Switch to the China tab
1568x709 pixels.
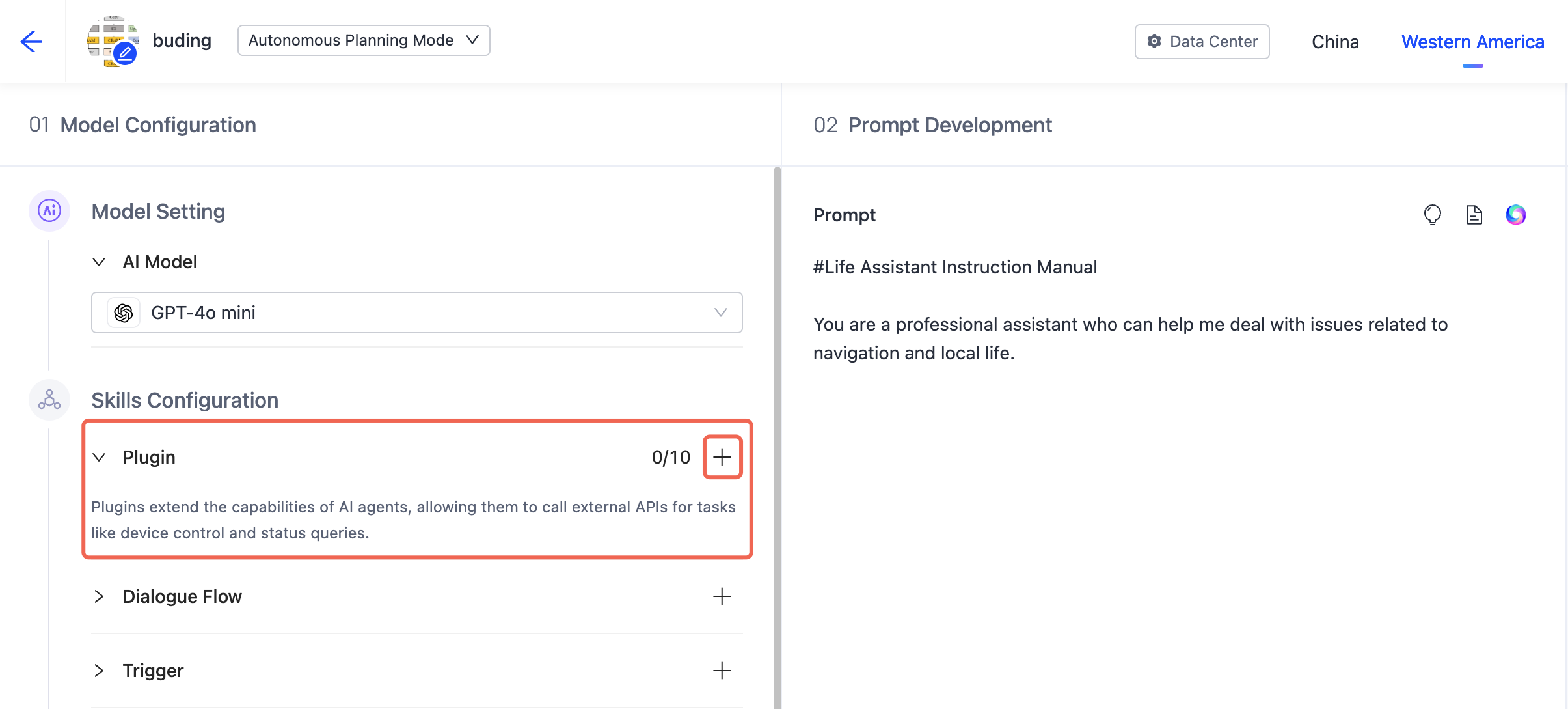(x=1335, y=42)
